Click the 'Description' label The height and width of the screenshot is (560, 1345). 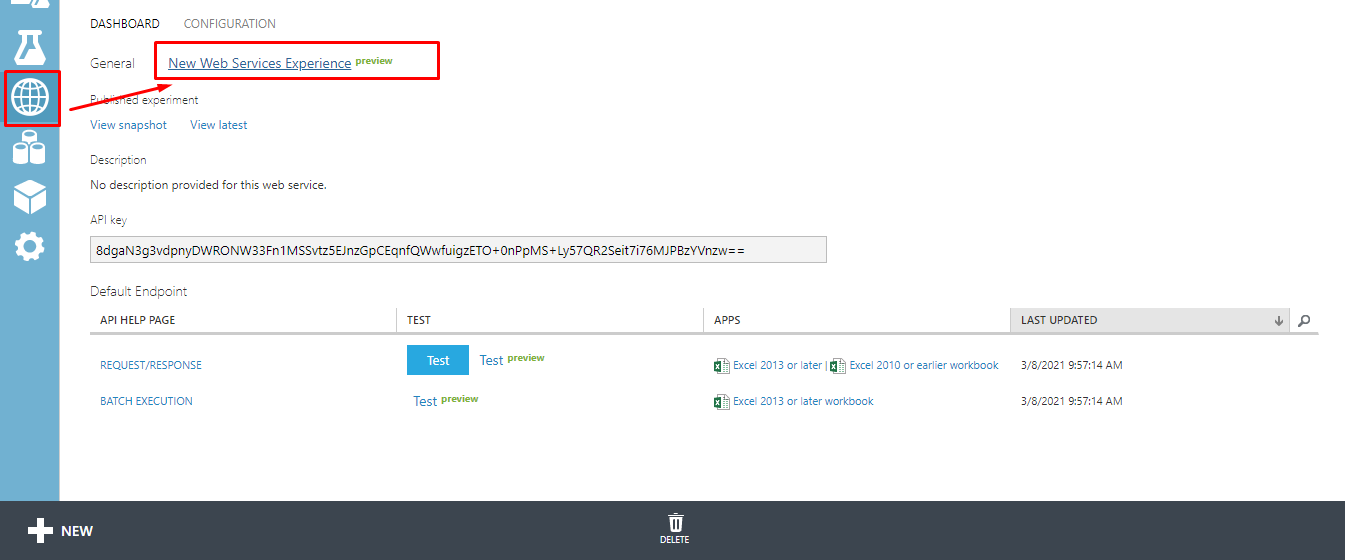[x=118, y=160]
